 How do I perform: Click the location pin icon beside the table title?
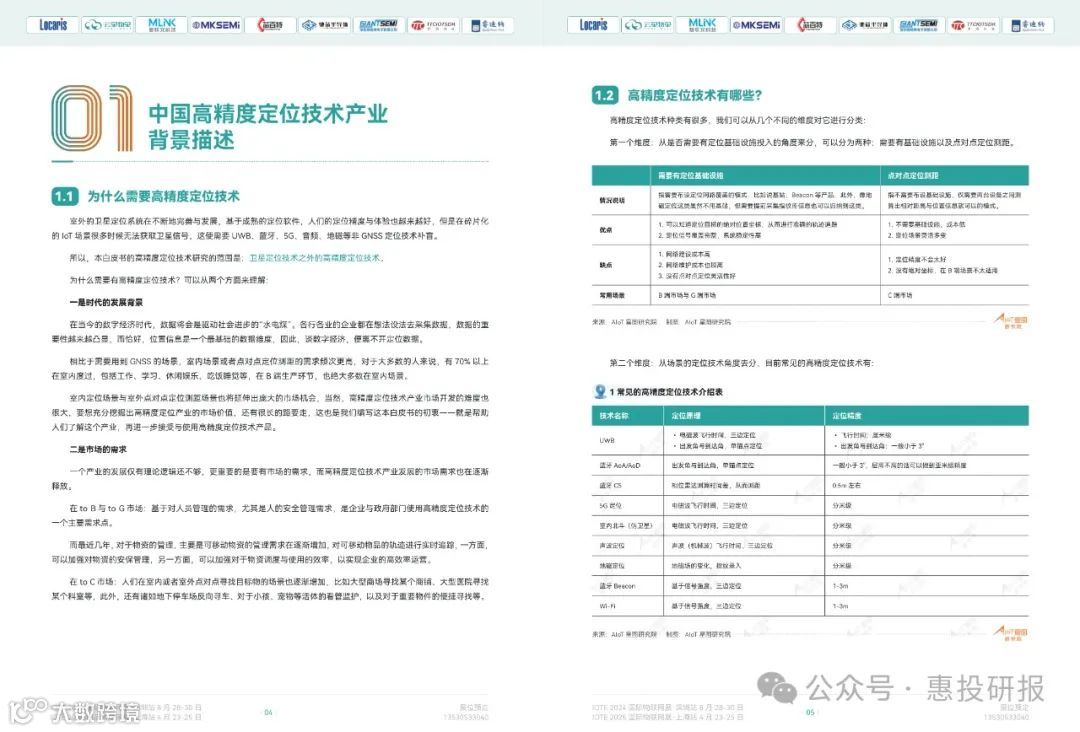[600, 391]
